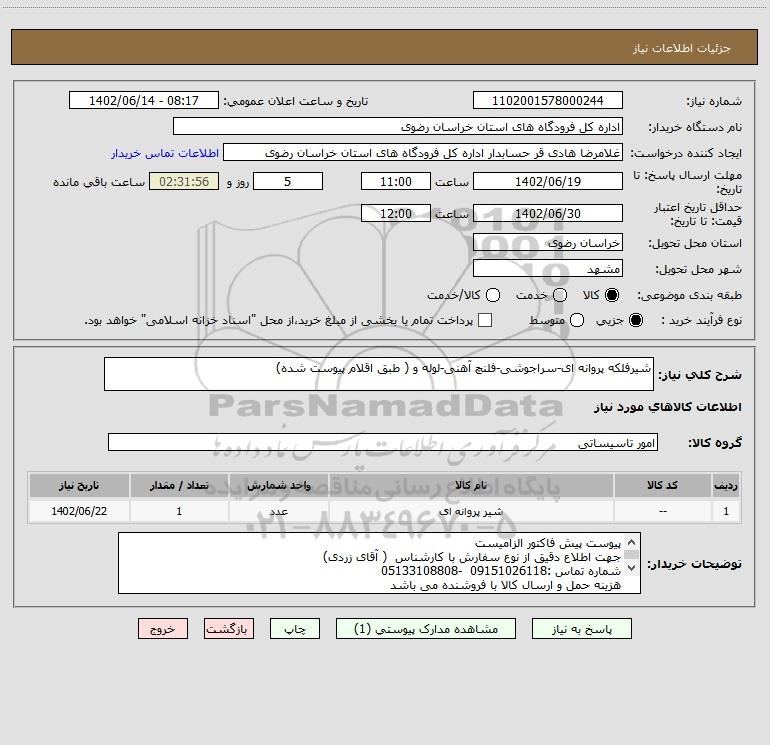
Task: Click the جزئیات اطلاعات نیاز header title
Action: (682, 48)
